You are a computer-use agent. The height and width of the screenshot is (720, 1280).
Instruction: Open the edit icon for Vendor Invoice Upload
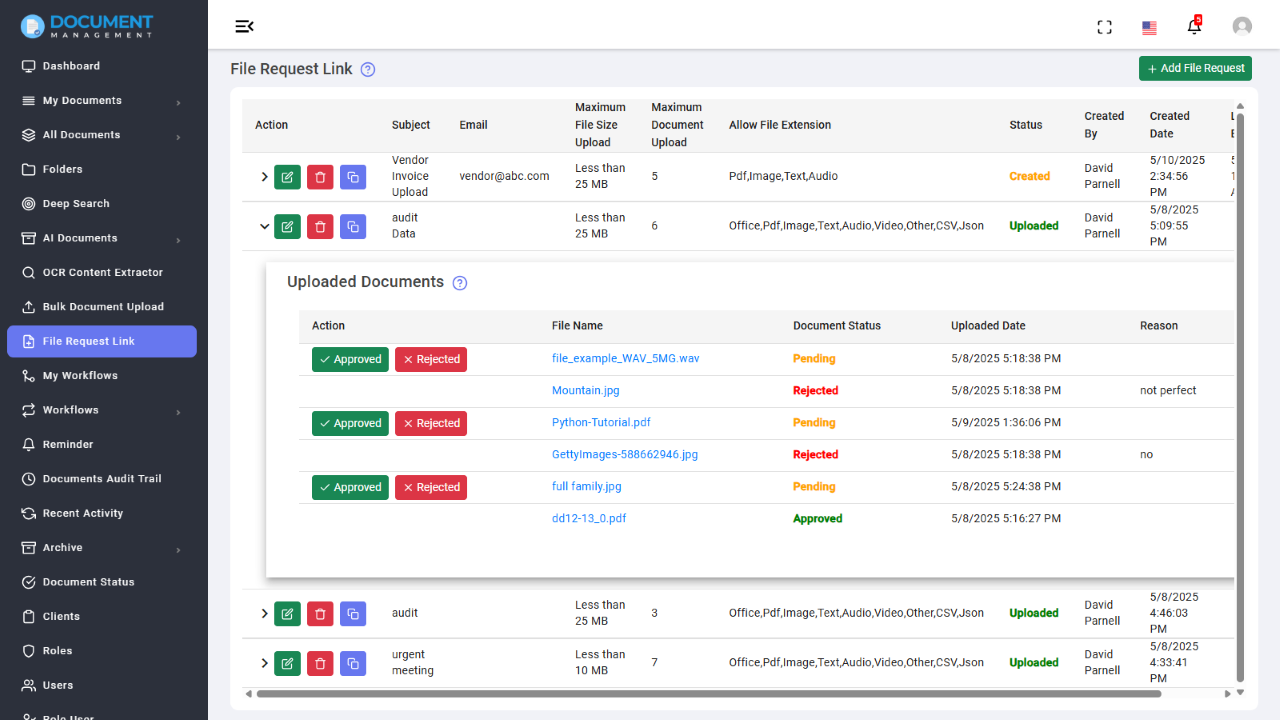287,176
